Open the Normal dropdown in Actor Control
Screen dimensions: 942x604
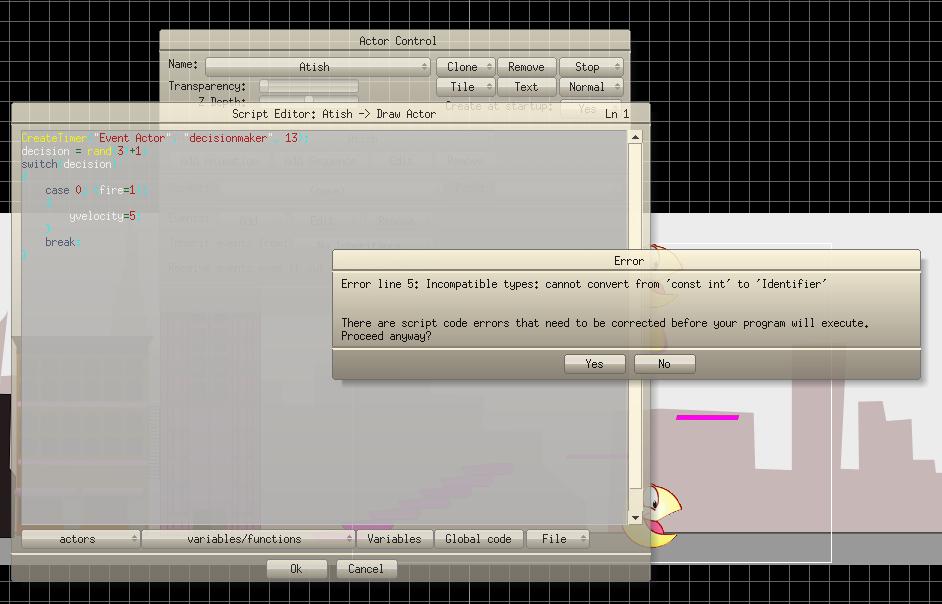tap(591, 87)
